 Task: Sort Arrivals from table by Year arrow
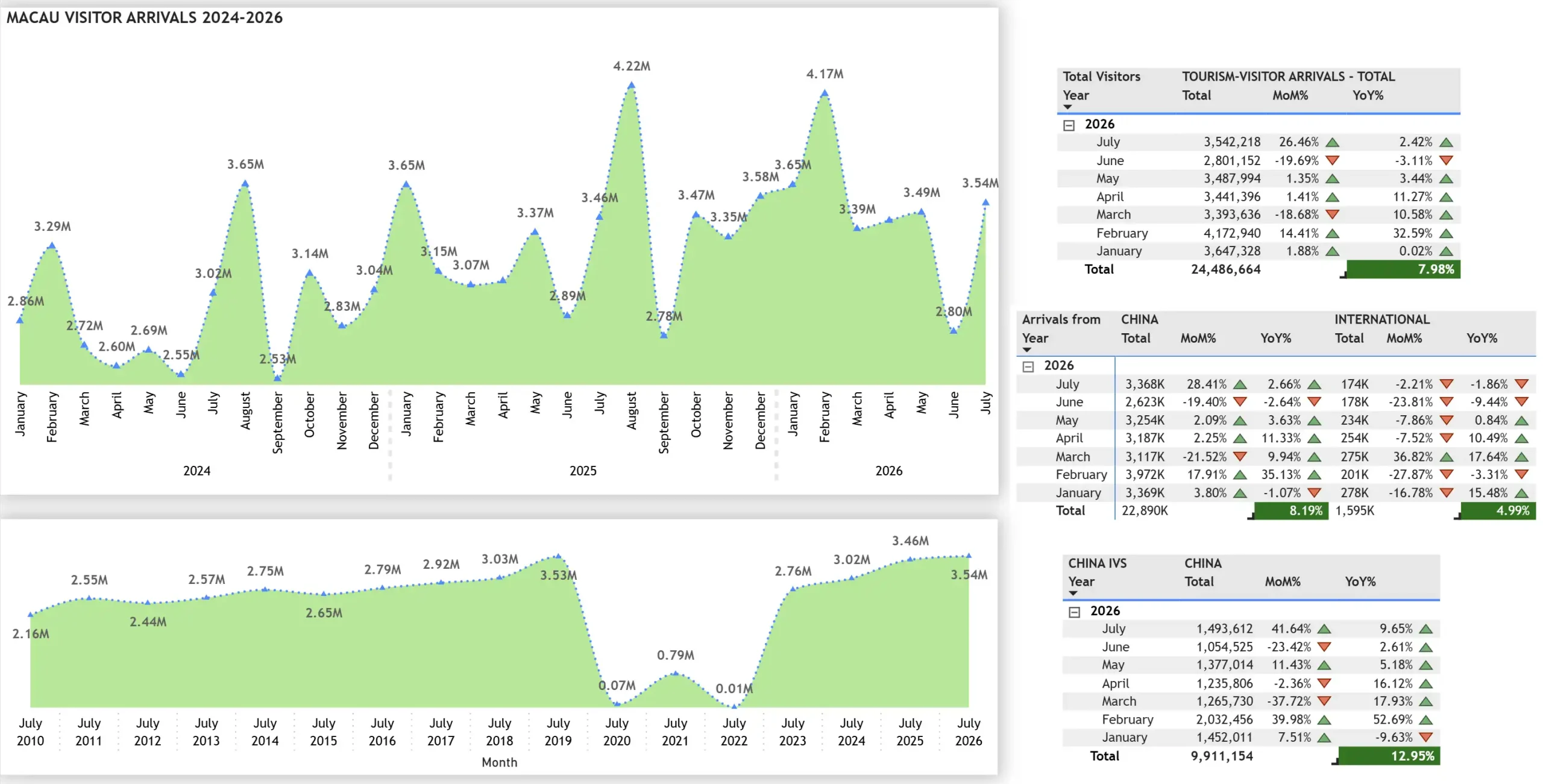[x=1027, y=350]
